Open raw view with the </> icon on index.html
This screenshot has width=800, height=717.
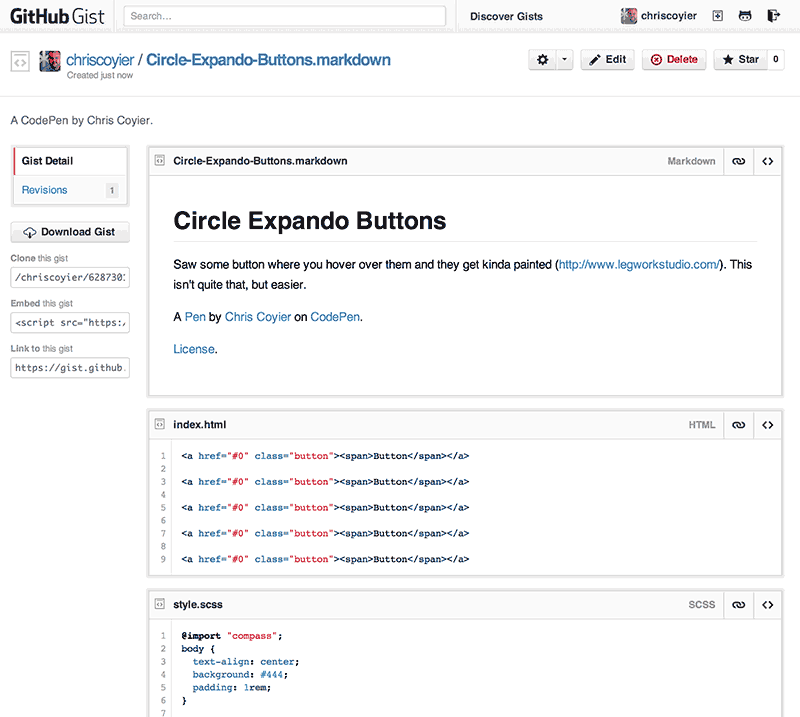[x=767, y=424]
